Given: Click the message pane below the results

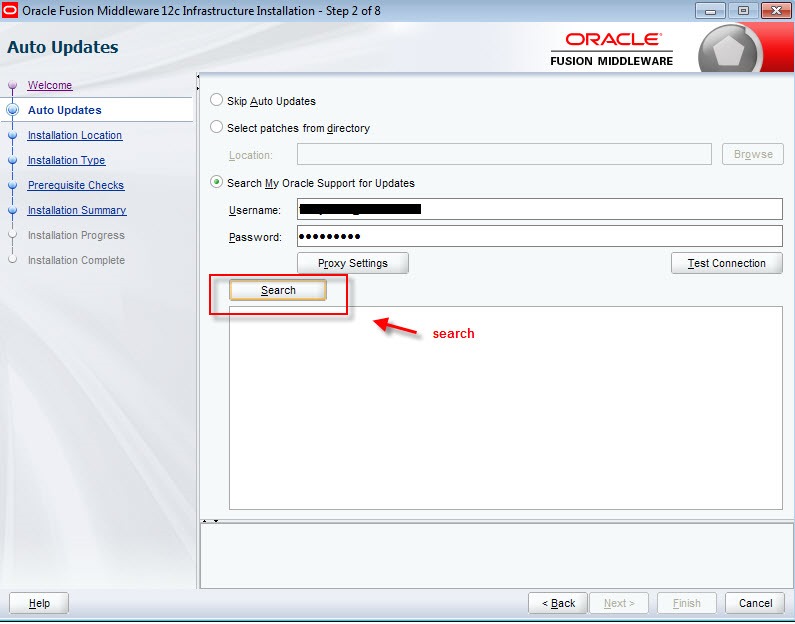Looking at the screenshot, I should (x=497, y=556).
